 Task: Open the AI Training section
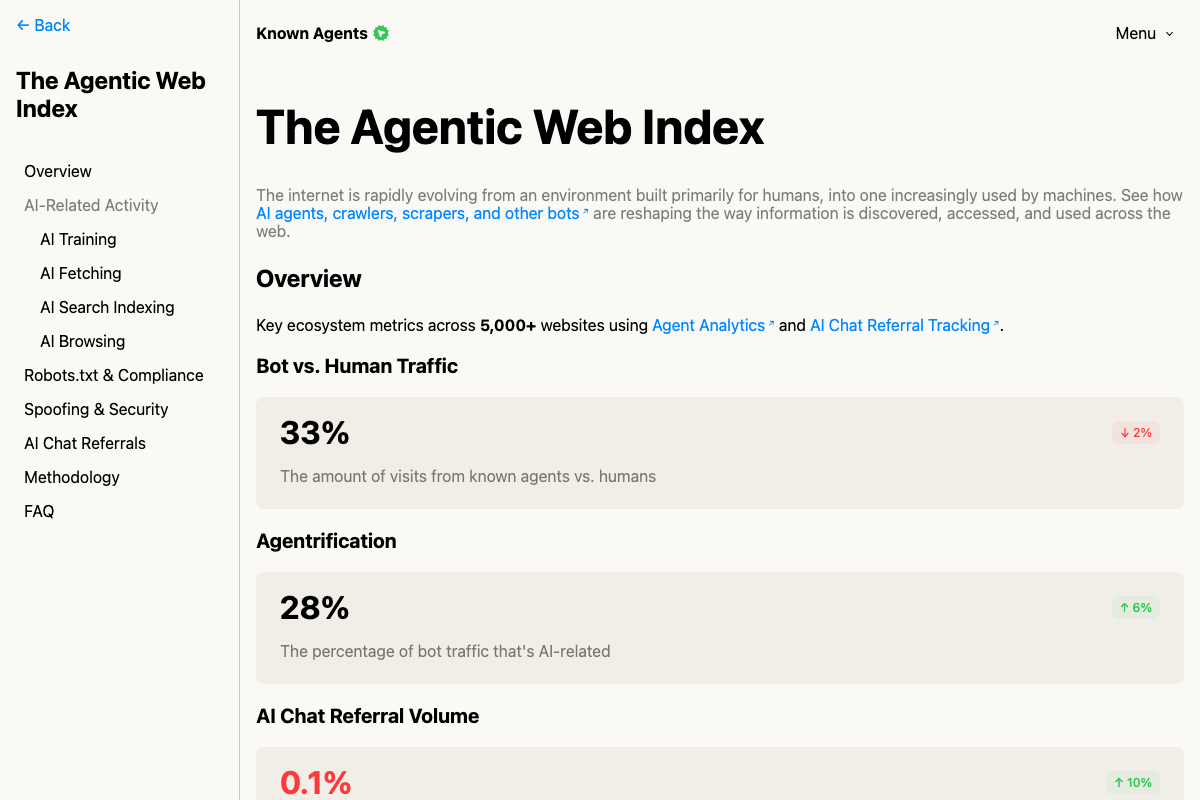coord(78,239)
